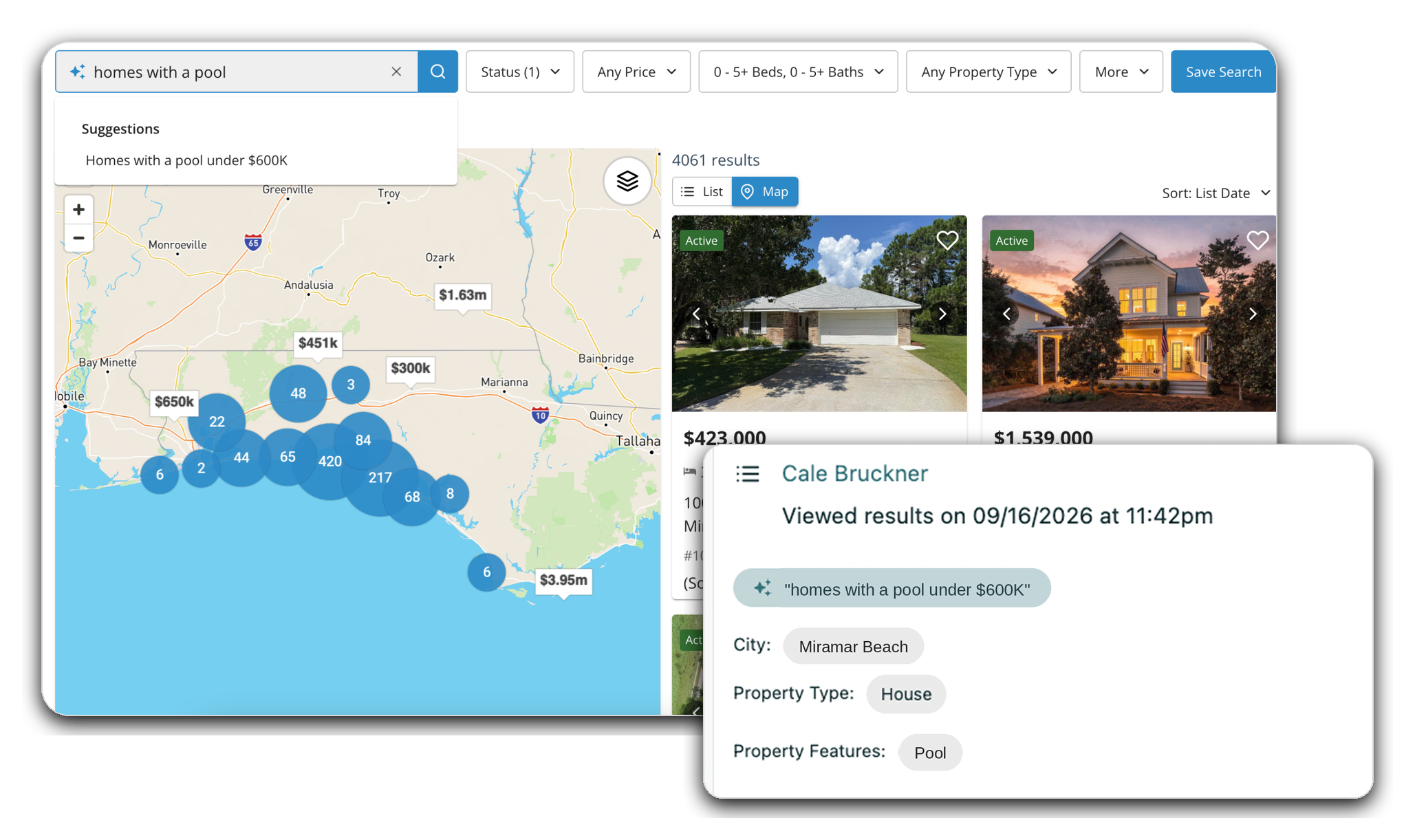Open the Sort: List Date dropdown
Screen dimensions: 1415x840
(1216, 193)
